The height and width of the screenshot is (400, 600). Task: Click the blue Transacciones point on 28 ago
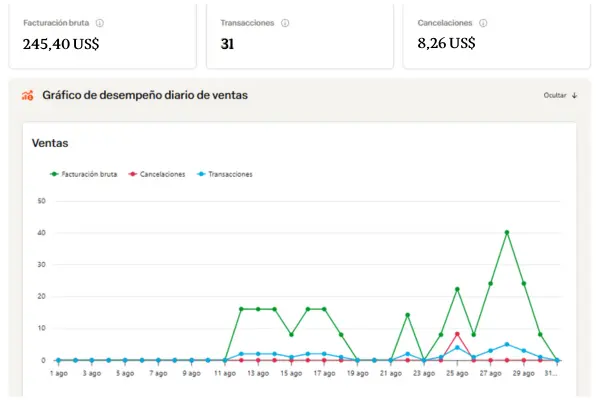[x=507, y=344]
